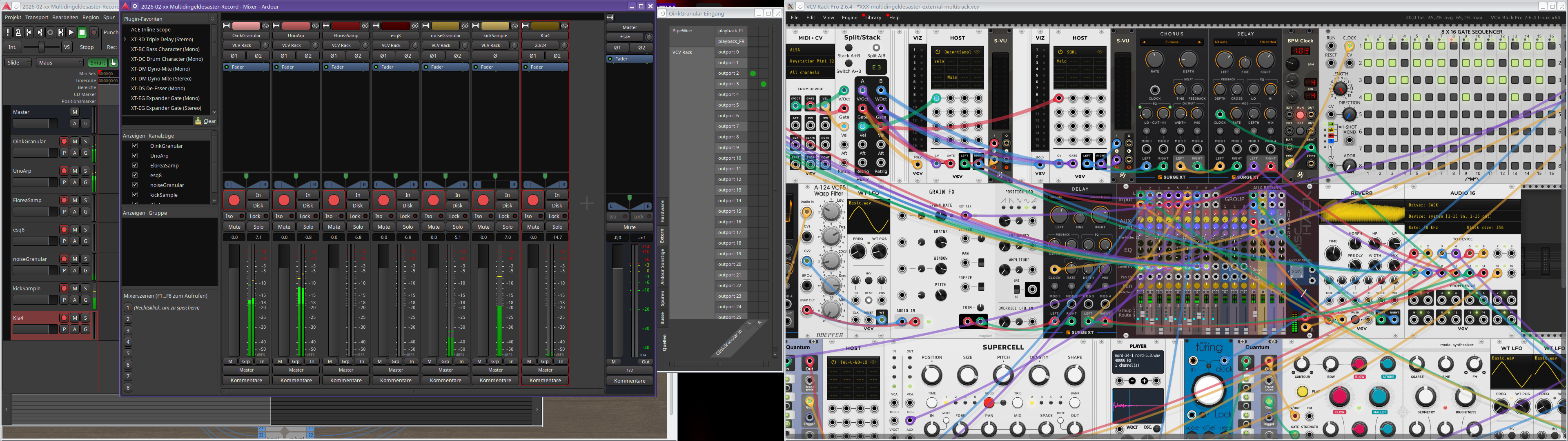Select mixer scene slot 3
Image resolution: width=1568 pixels, height=441 pixels.
click(128, 330)
